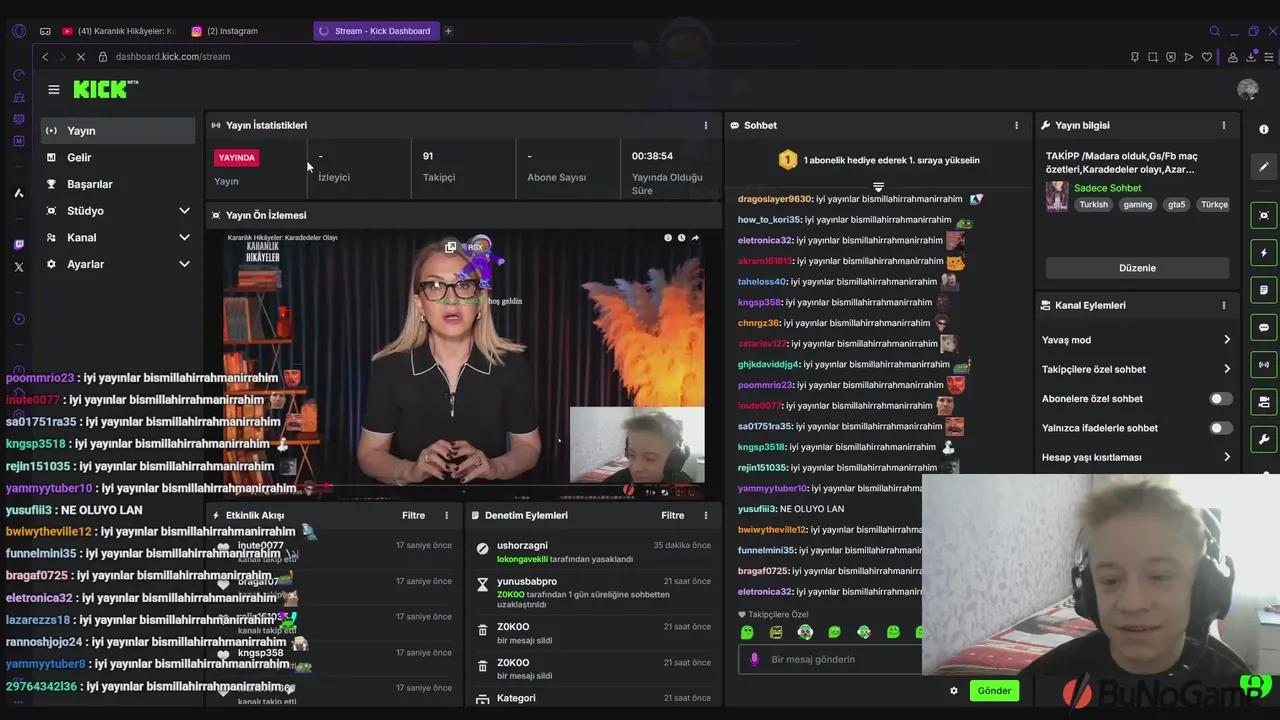Click the share arrow in stream preview
Viewport: 1280px width, 720px height.
pos(695,238)
